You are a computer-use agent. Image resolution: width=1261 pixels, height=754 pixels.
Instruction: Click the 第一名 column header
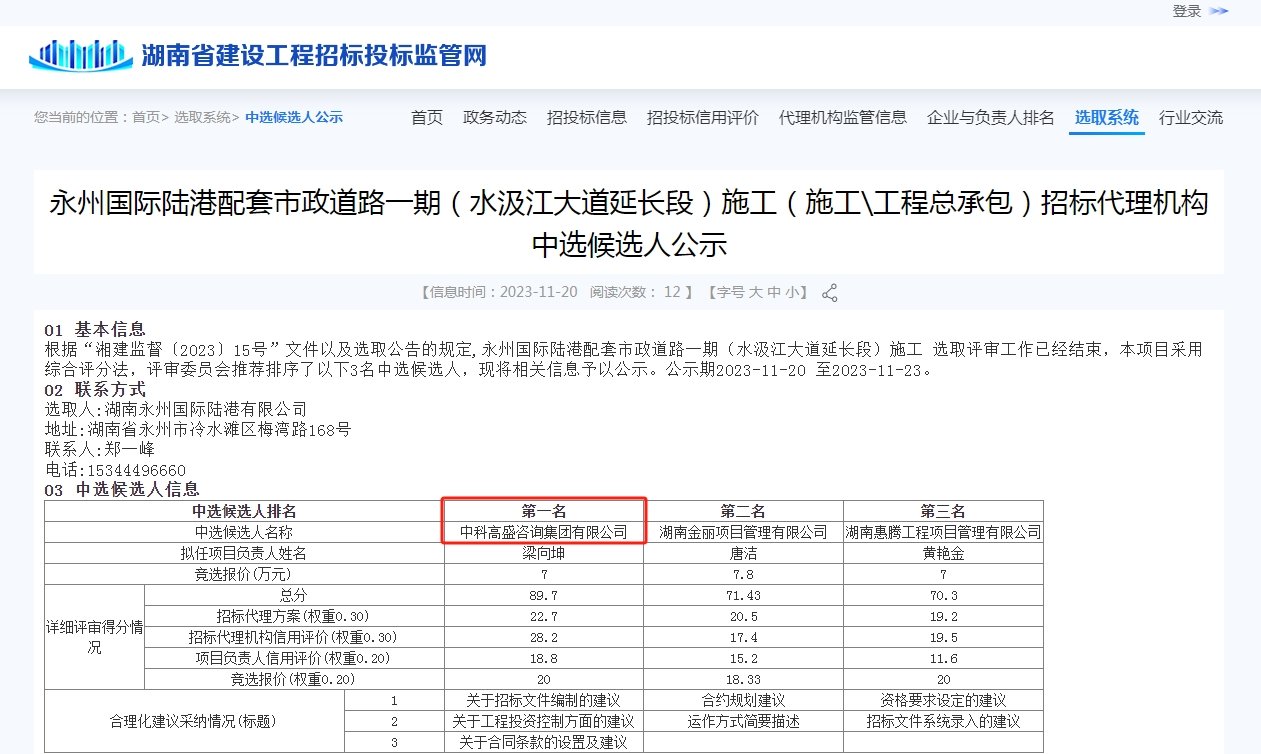544,511
